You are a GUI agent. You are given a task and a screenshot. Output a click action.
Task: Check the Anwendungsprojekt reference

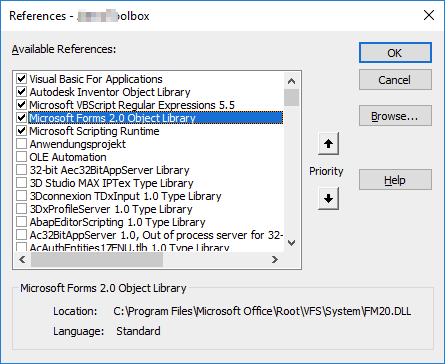pos(22,144)
